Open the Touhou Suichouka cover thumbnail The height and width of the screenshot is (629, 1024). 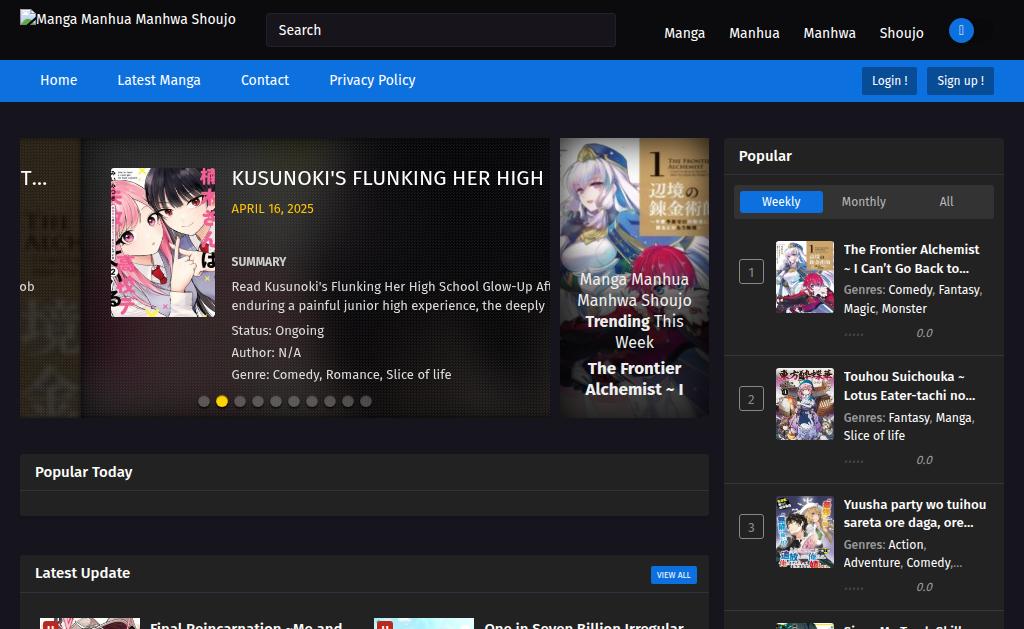(x=805, y=404)
